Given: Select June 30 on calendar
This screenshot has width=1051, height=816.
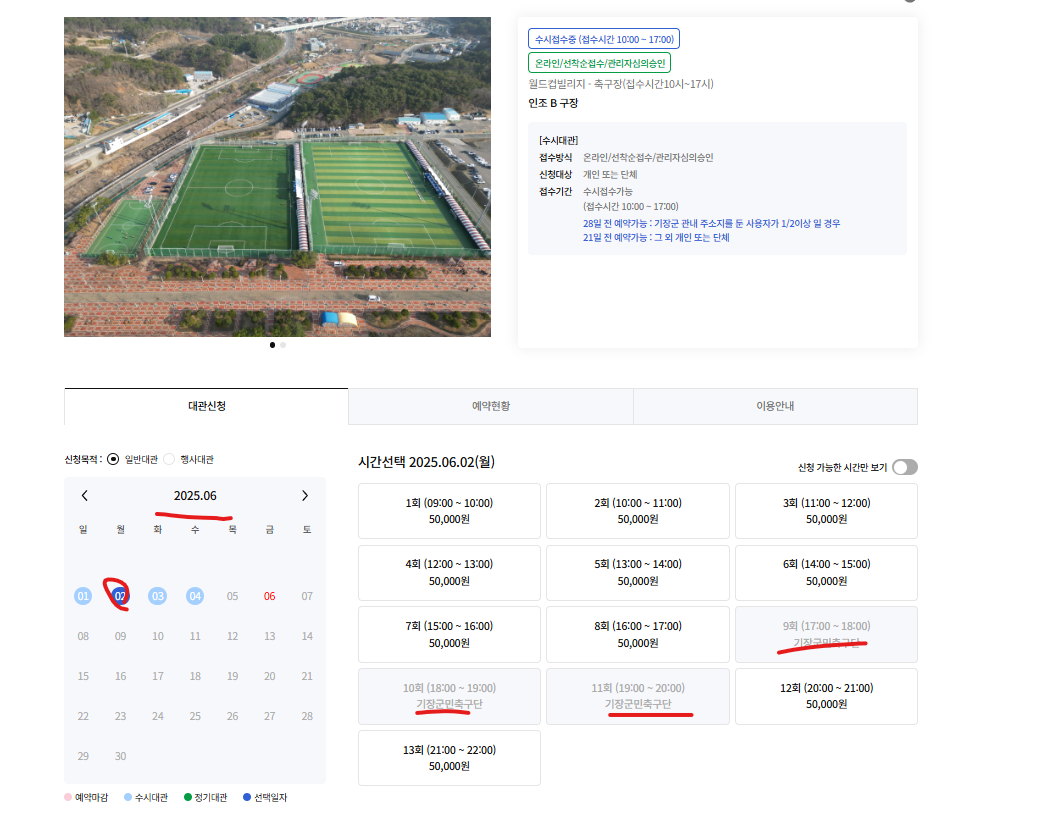Looking at the screenshot, I should [x=120, y=756].
